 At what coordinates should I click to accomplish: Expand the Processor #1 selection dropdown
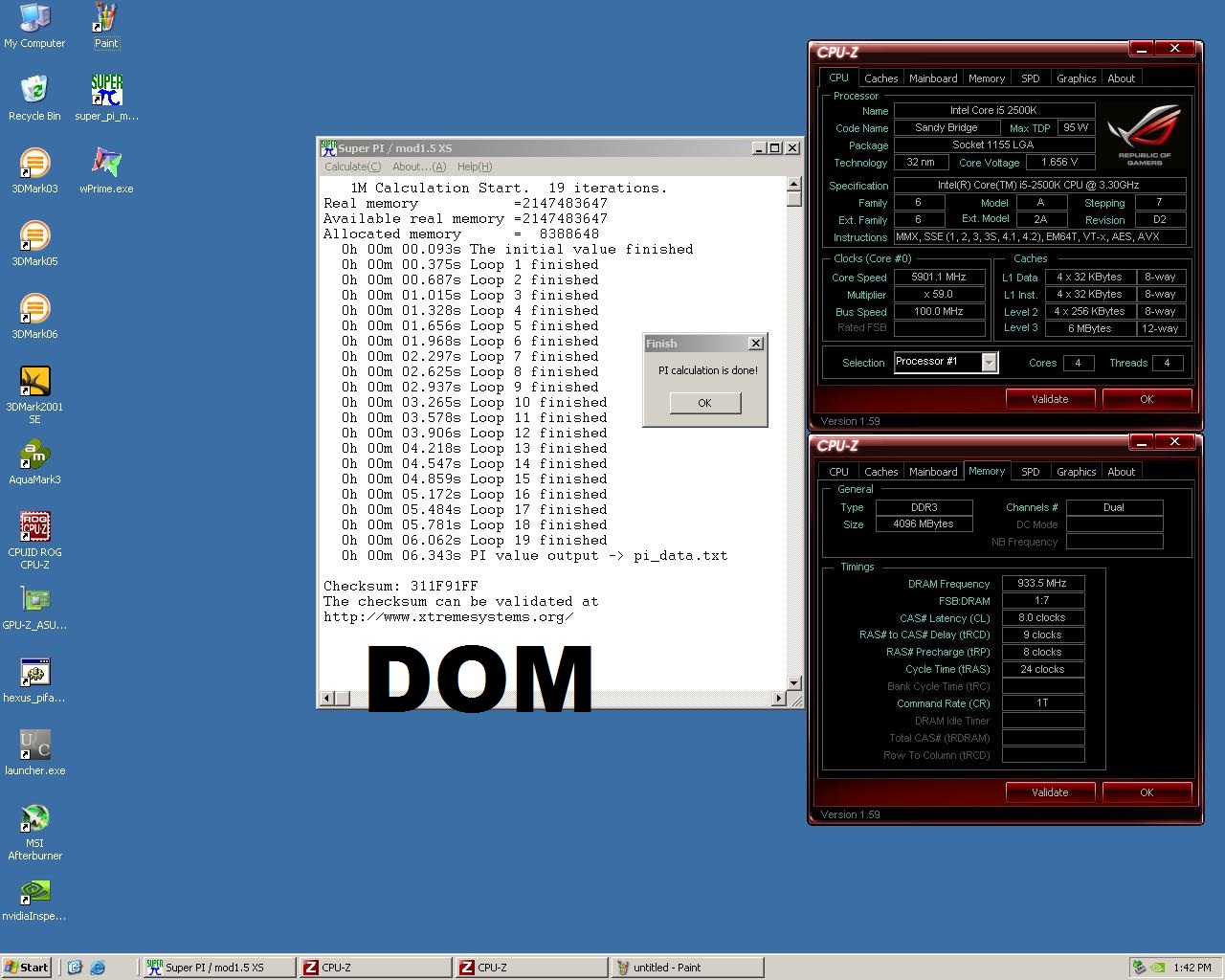tap(989, 362)
